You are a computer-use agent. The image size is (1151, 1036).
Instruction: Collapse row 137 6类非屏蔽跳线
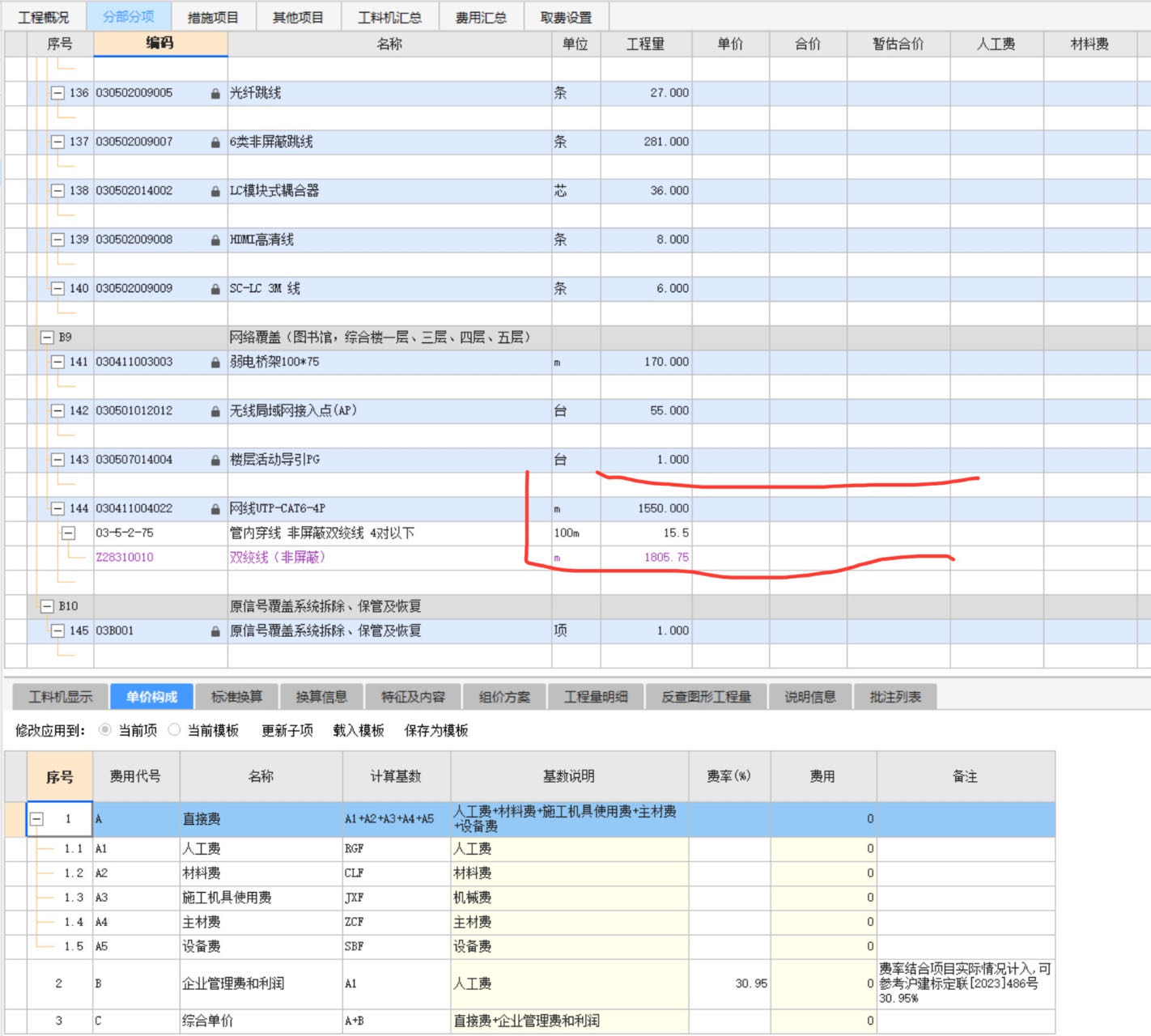[x=57, y=142]
